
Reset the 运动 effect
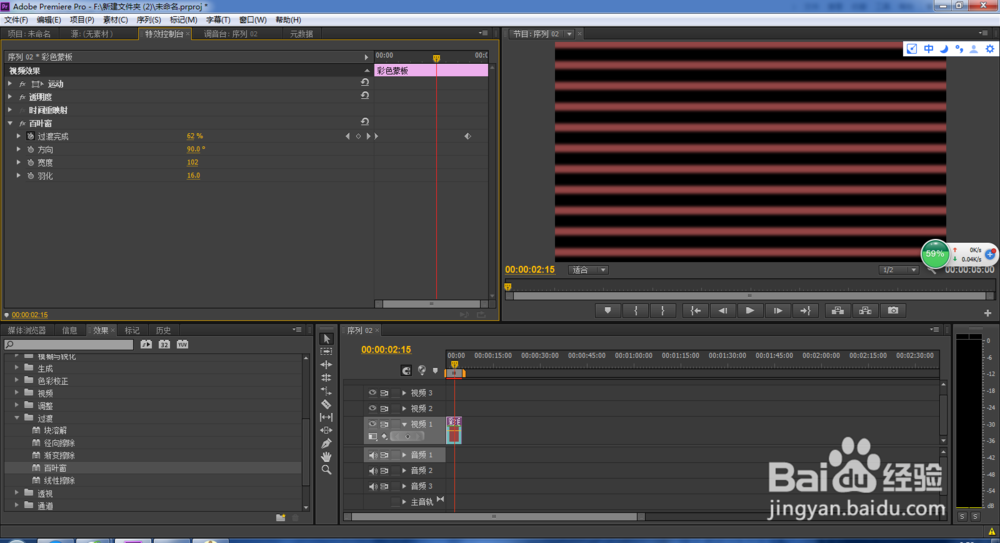365,83
